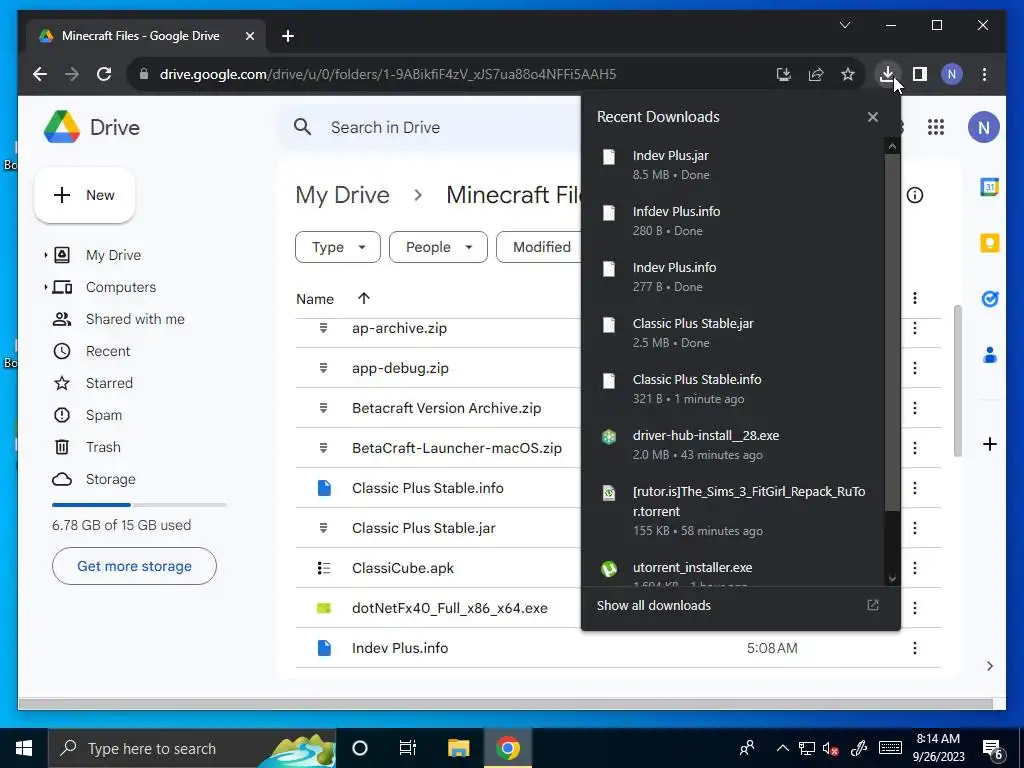Open Chrome profile avatar N in toolbar
Image resolution: width=1024 pixels, height=768 pixels.
click(x=952, y=74)
